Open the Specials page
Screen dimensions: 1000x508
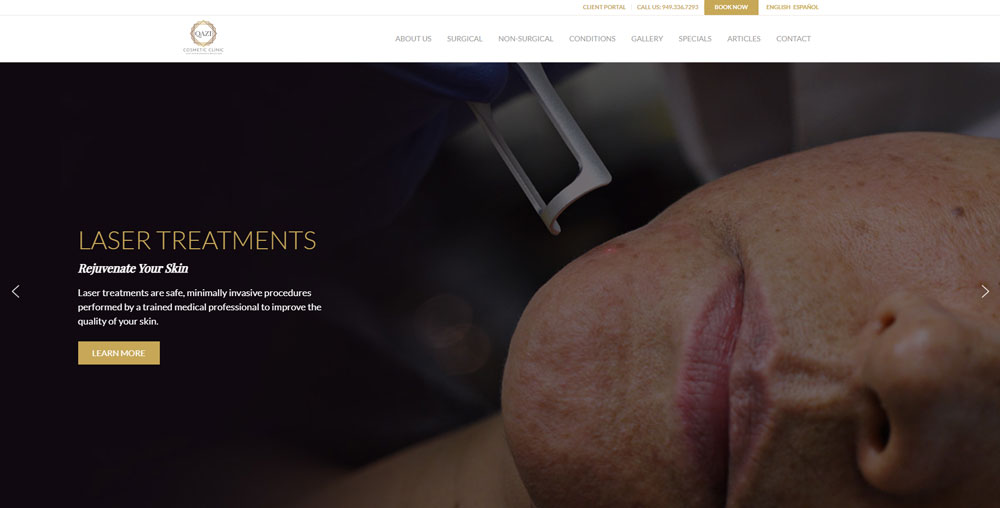pyautogui.click(x=695, y=39)
